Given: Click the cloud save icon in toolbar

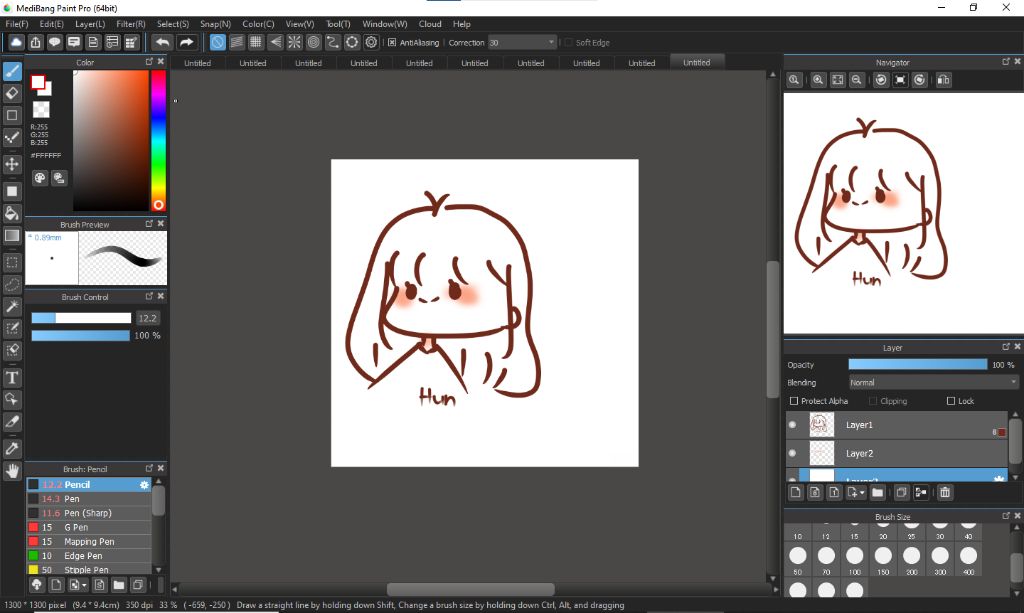Looking at the screenshot, I should coord(16,42).
